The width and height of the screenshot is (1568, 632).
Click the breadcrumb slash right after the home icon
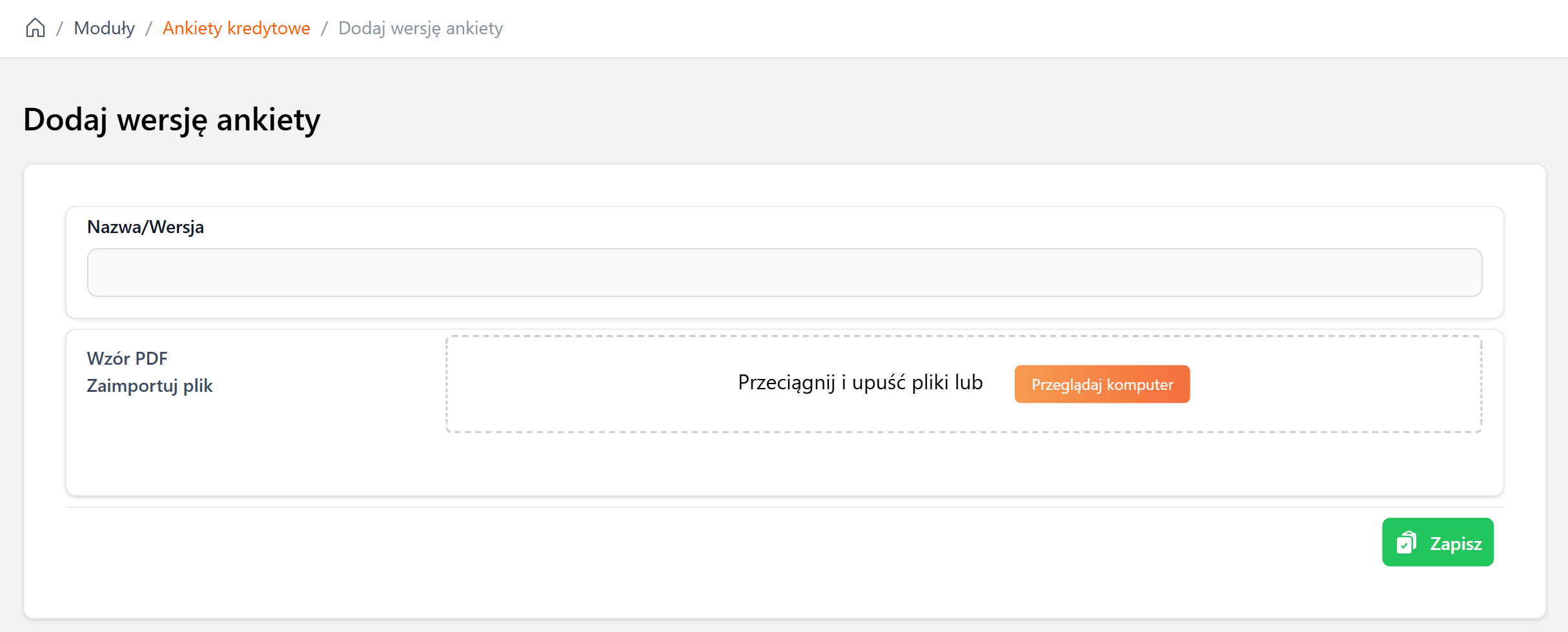click(x=59, y=28)
